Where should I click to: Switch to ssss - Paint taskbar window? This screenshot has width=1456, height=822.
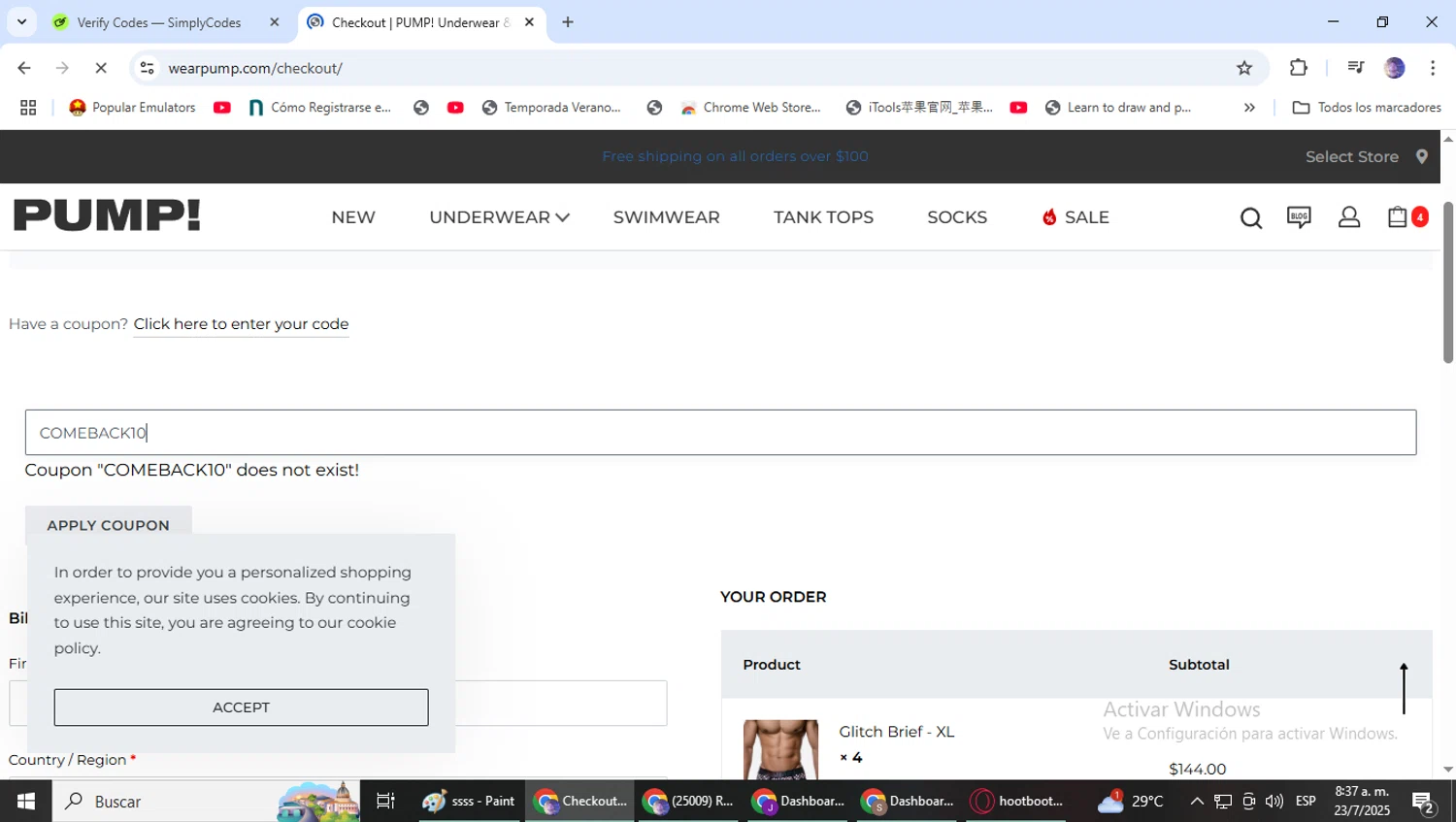coord(472,801)
